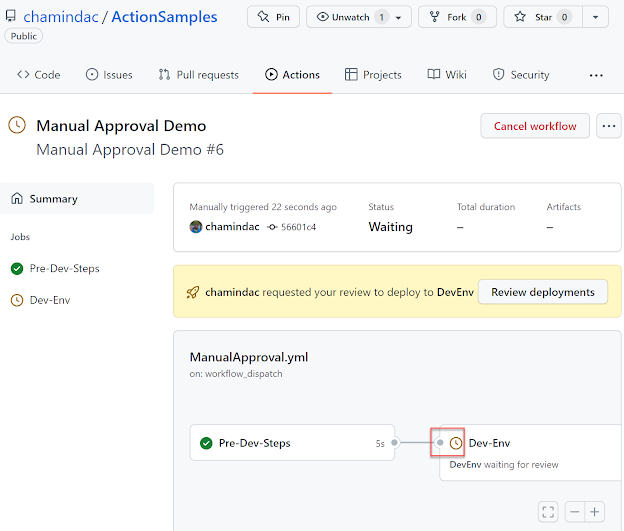624x531 pixels.
Task: Open the Dev-Env node in the workflow graph
Action: [x=532, y=453]
